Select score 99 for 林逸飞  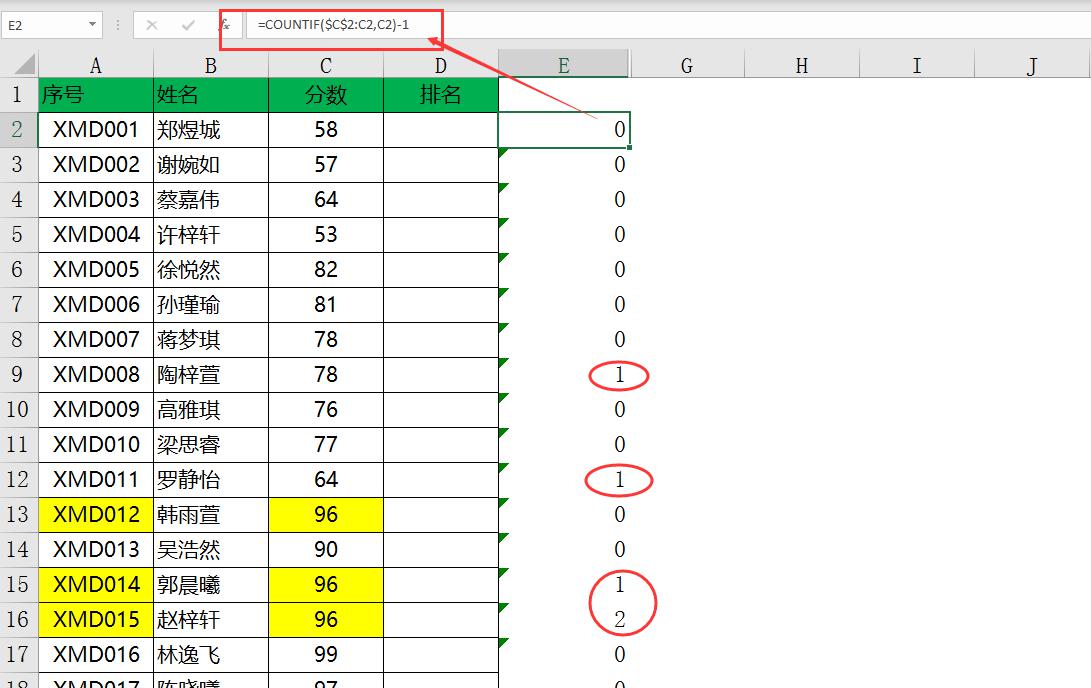click(326, 654)
